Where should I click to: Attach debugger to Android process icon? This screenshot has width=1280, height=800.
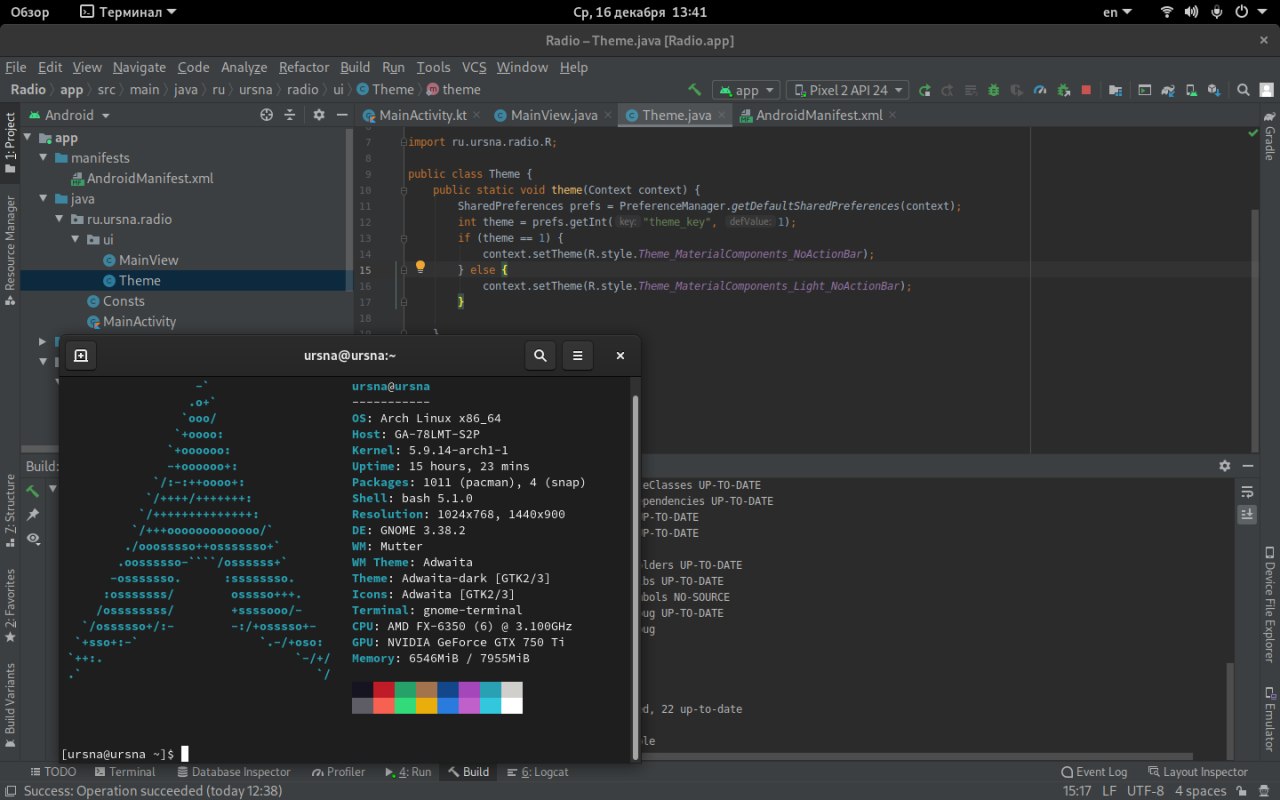point(1064,90)
